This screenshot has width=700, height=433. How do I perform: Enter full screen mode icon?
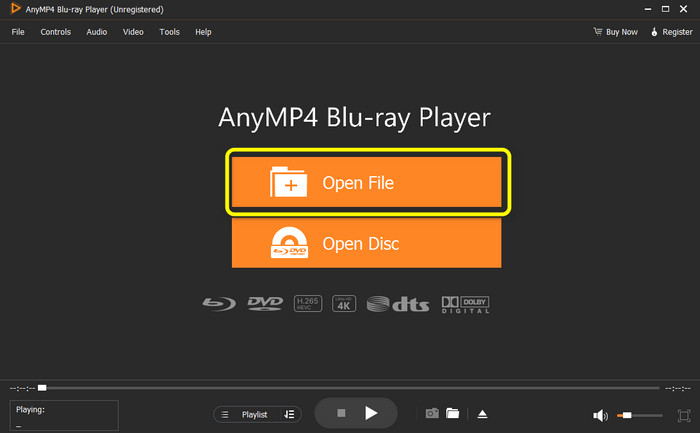point(684,416)
